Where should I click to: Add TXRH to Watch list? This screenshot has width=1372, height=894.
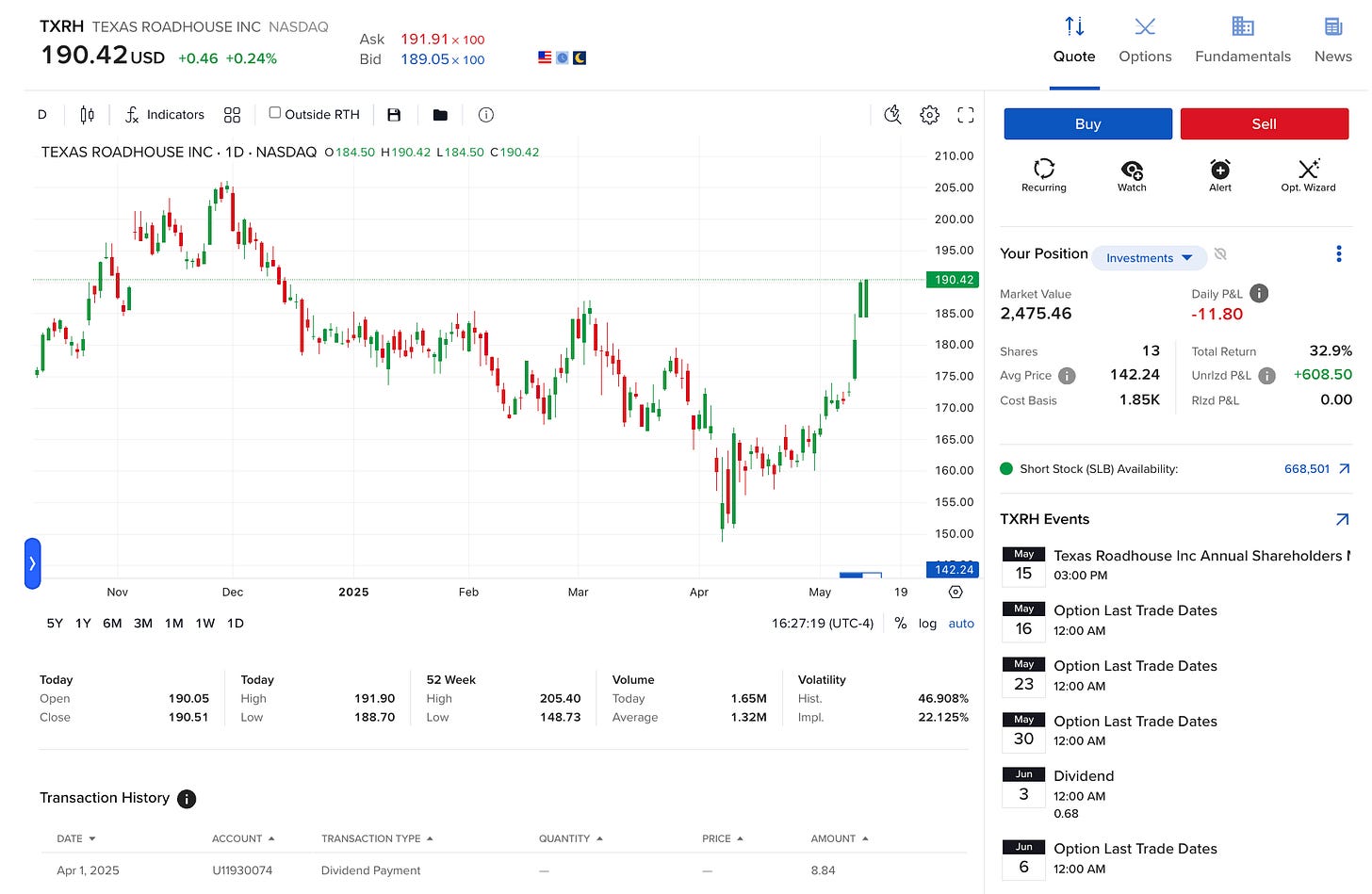(1132, 175)
